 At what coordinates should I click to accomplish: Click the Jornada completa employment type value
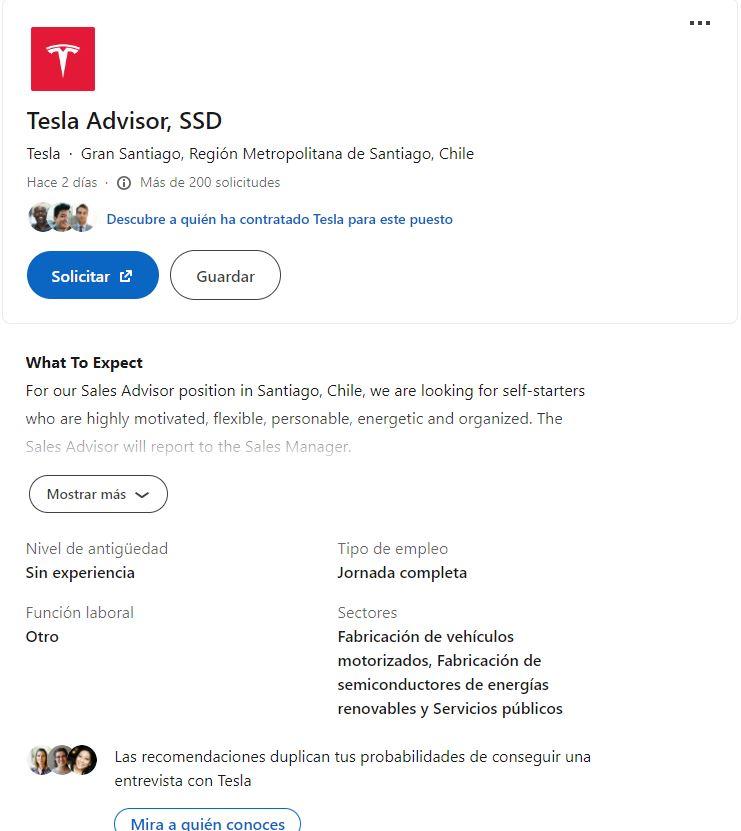coord(402,573)
